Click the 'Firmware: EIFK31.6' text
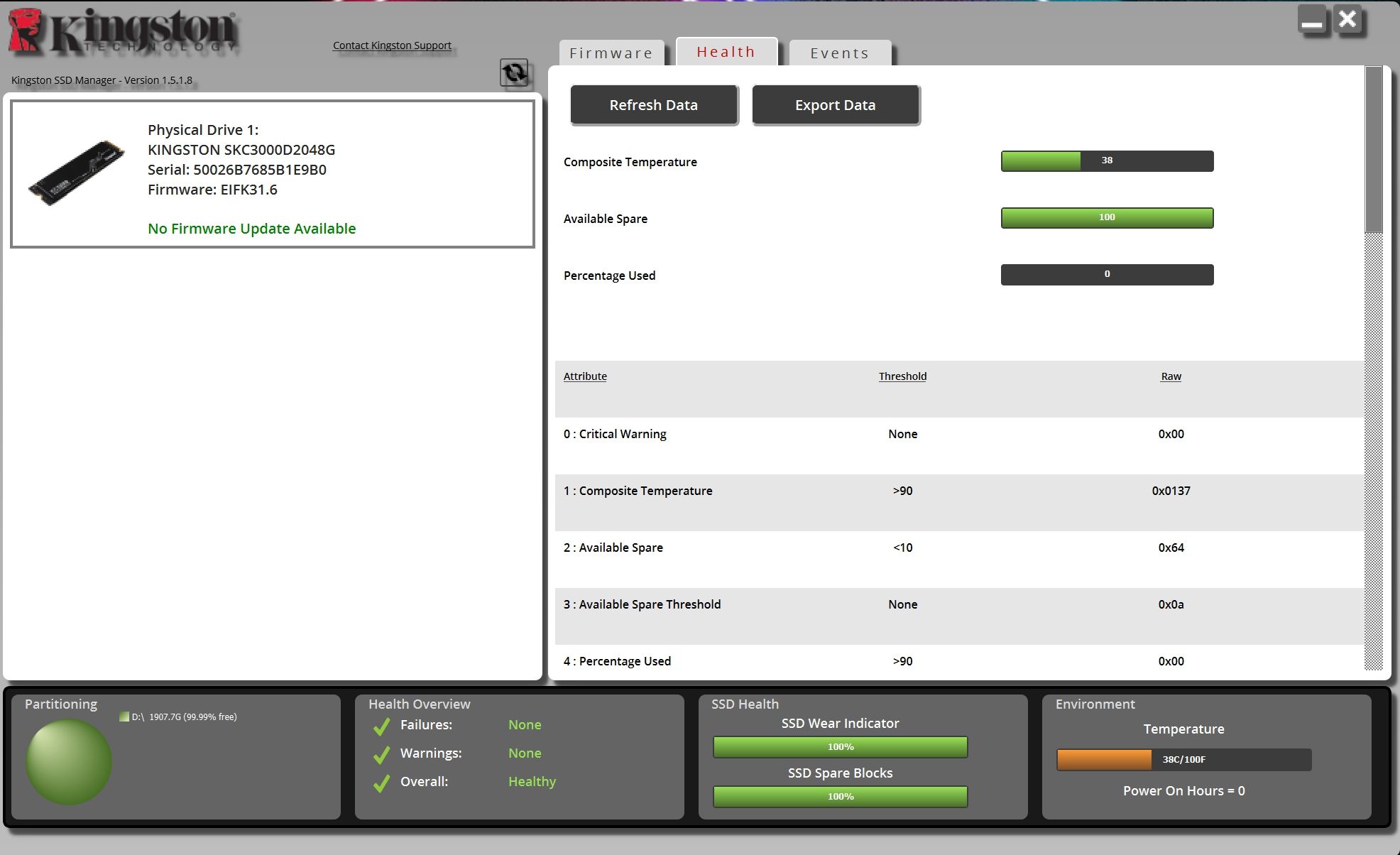1400x855 pixels. 212,190
